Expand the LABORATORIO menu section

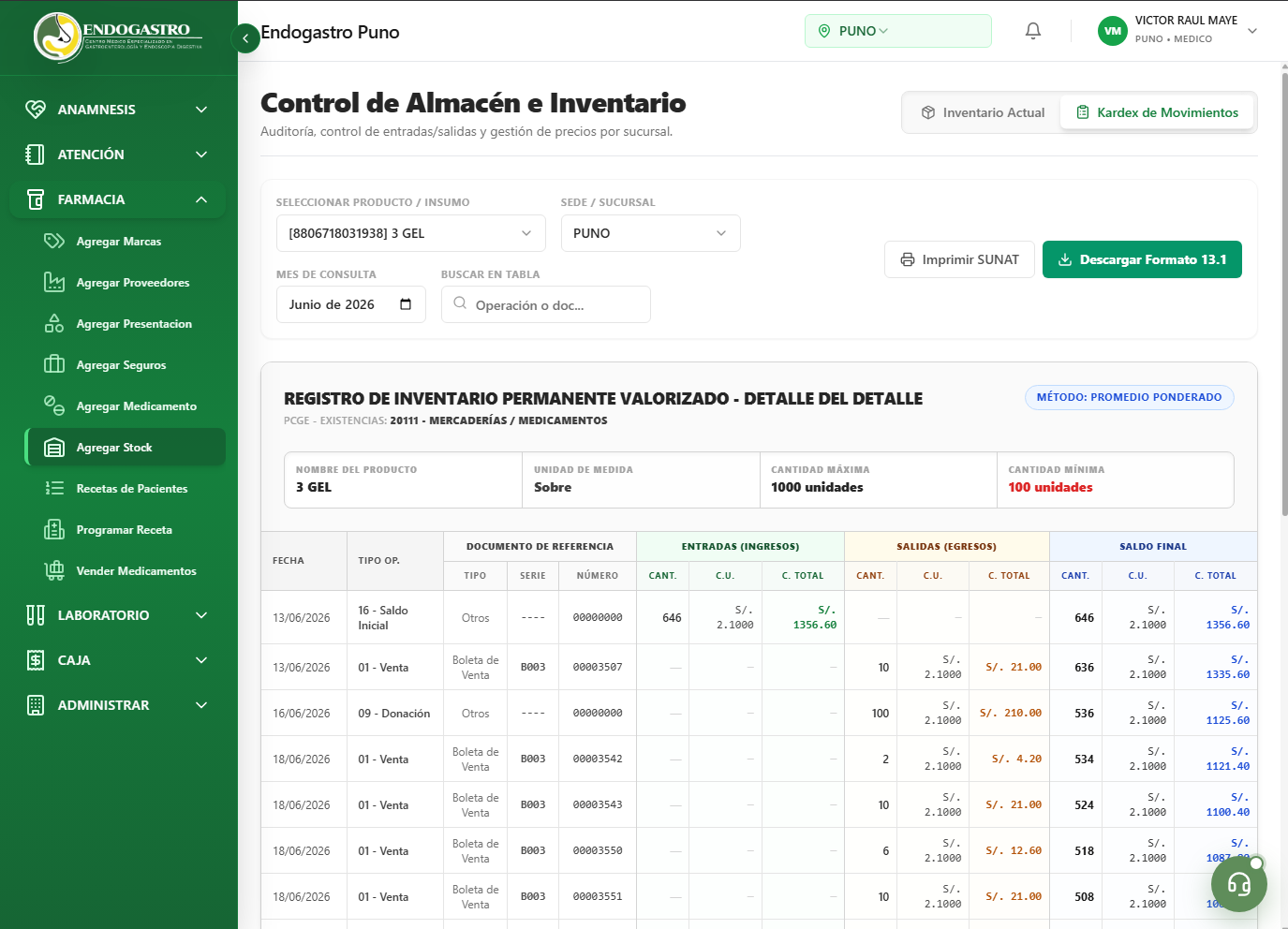pos(118,615)
